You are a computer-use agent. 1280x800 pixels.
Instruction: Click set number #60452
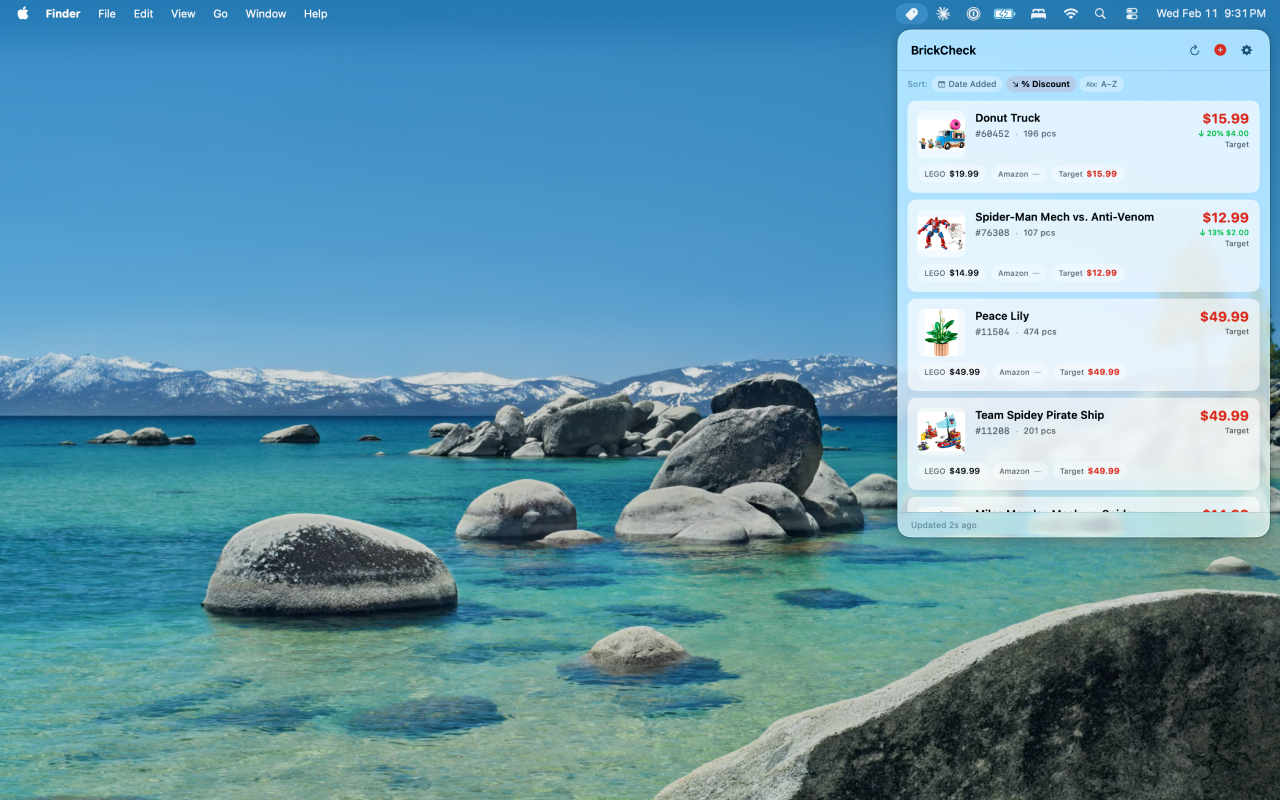click(992, 134)
